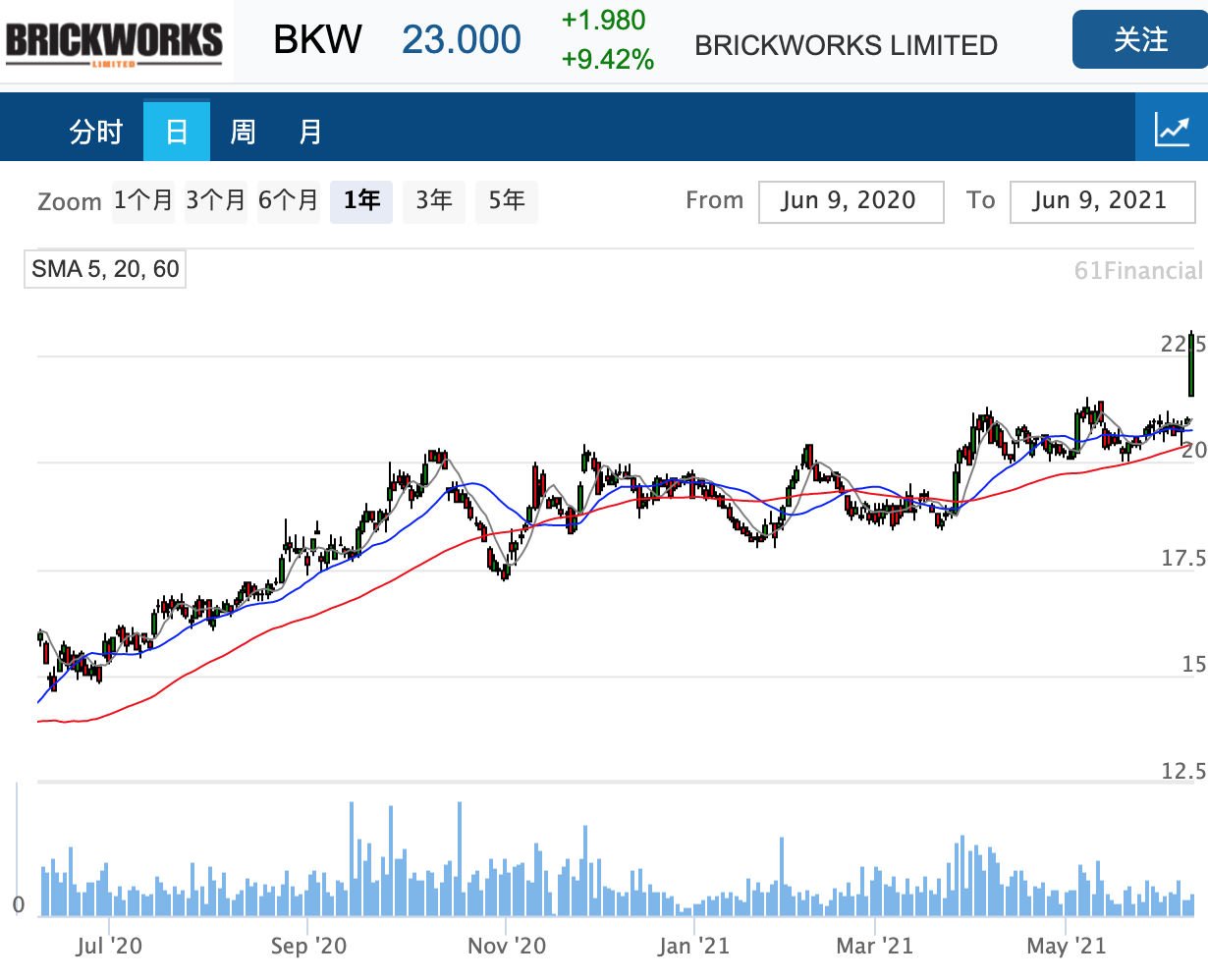Click the BKW ticker symbol
This screenshot has width=1208, height=980.
[x=317, y=39]
